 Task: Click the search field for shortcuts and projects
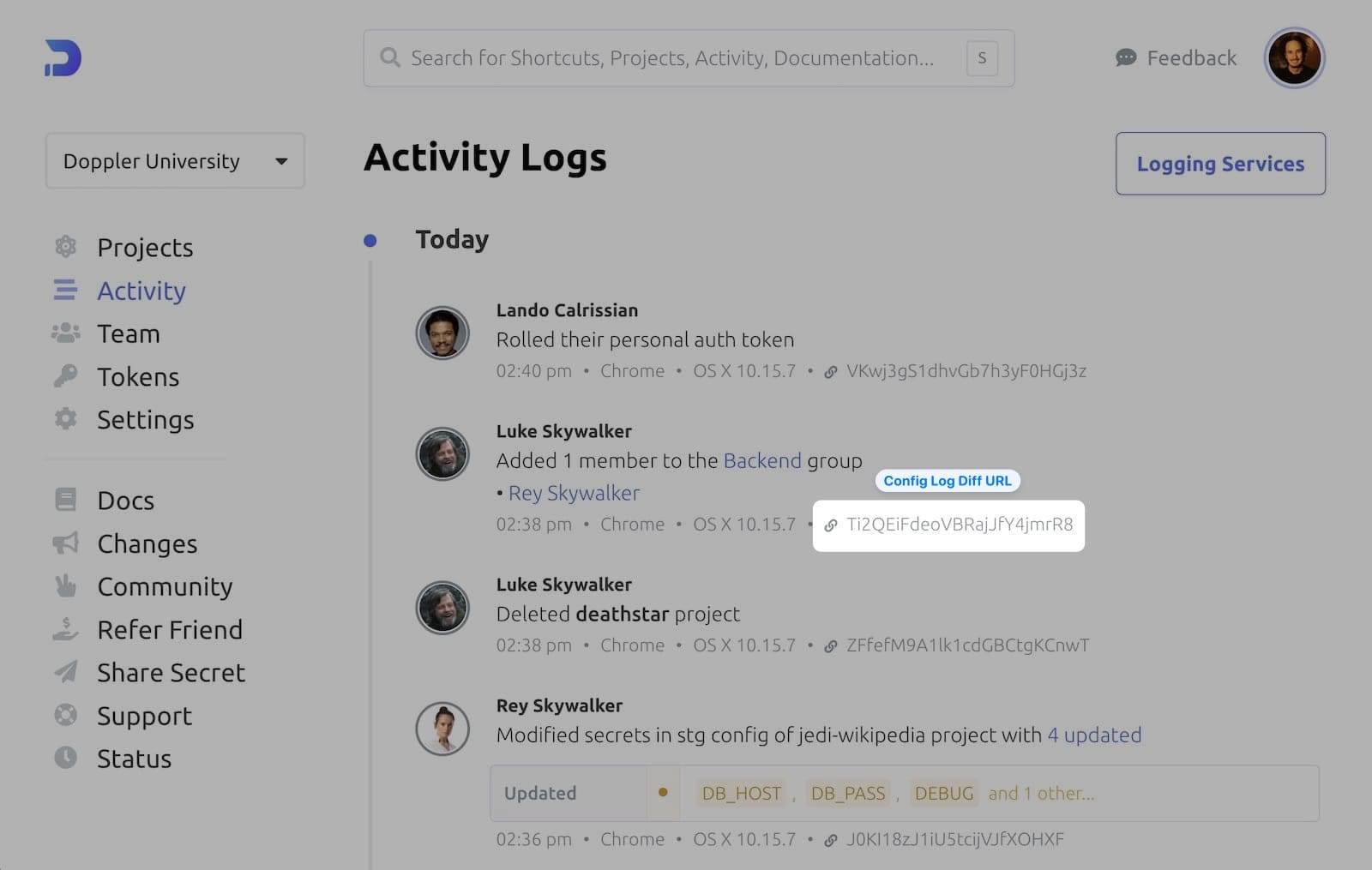pos(689,57)
